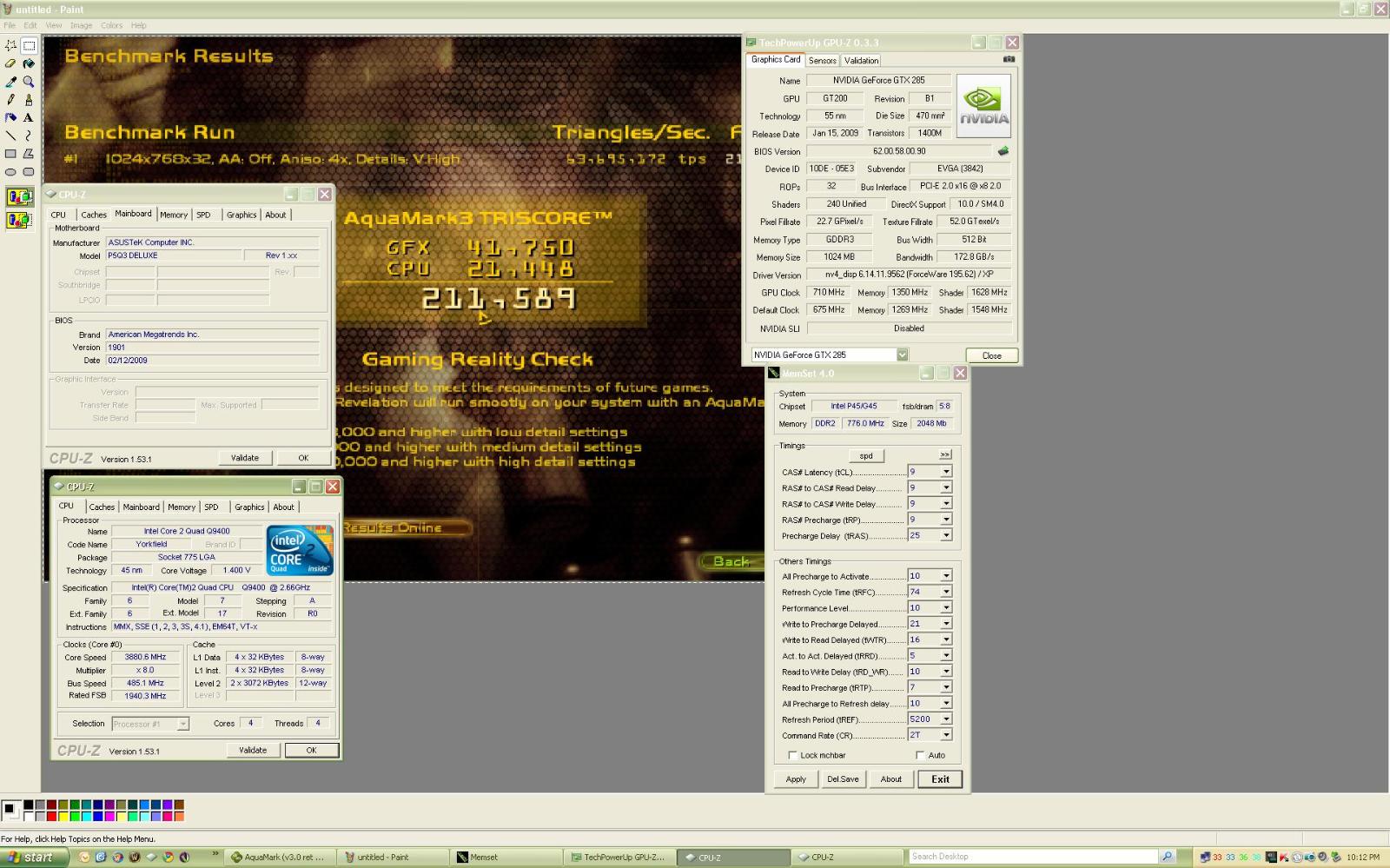Toggle the Lock mchbar checkbox in MemSet
This screenshot has width=1390, height=868.
click(x=792, y=755)
